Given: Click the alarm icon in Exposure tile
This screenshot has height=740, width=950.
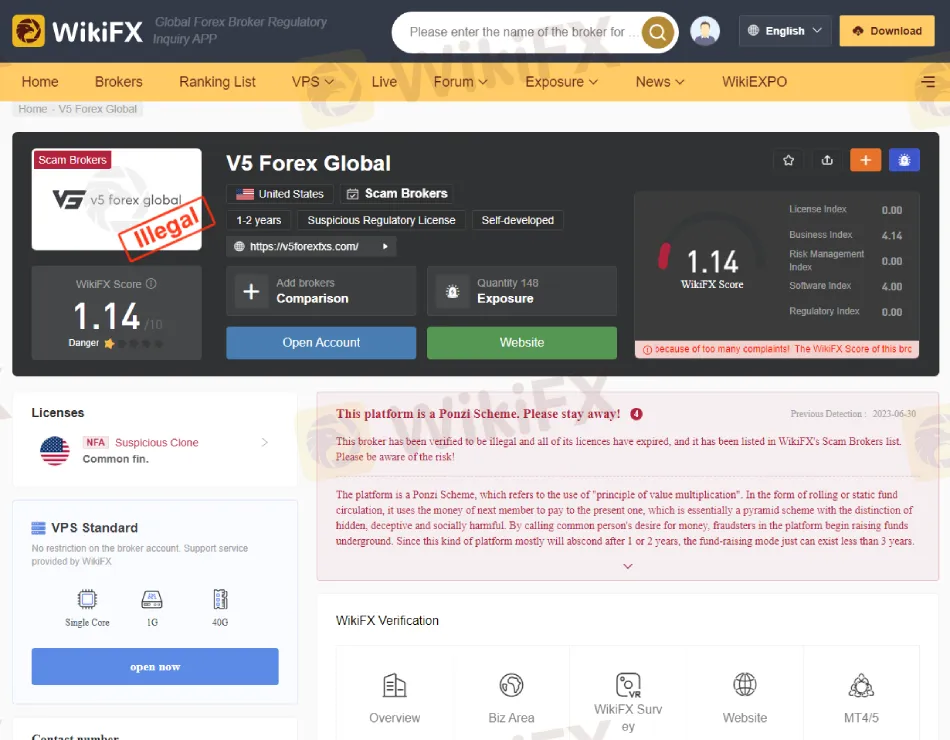Looking at the screenshot, I should pos(453,292).
